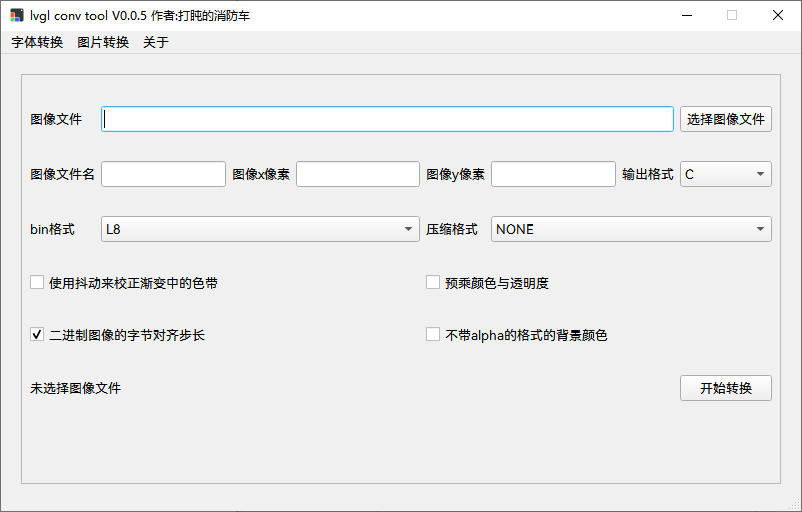Screen dimensions: 802x512
Task: Open the 字体转换 menu
Action: (x=37, y=42)
